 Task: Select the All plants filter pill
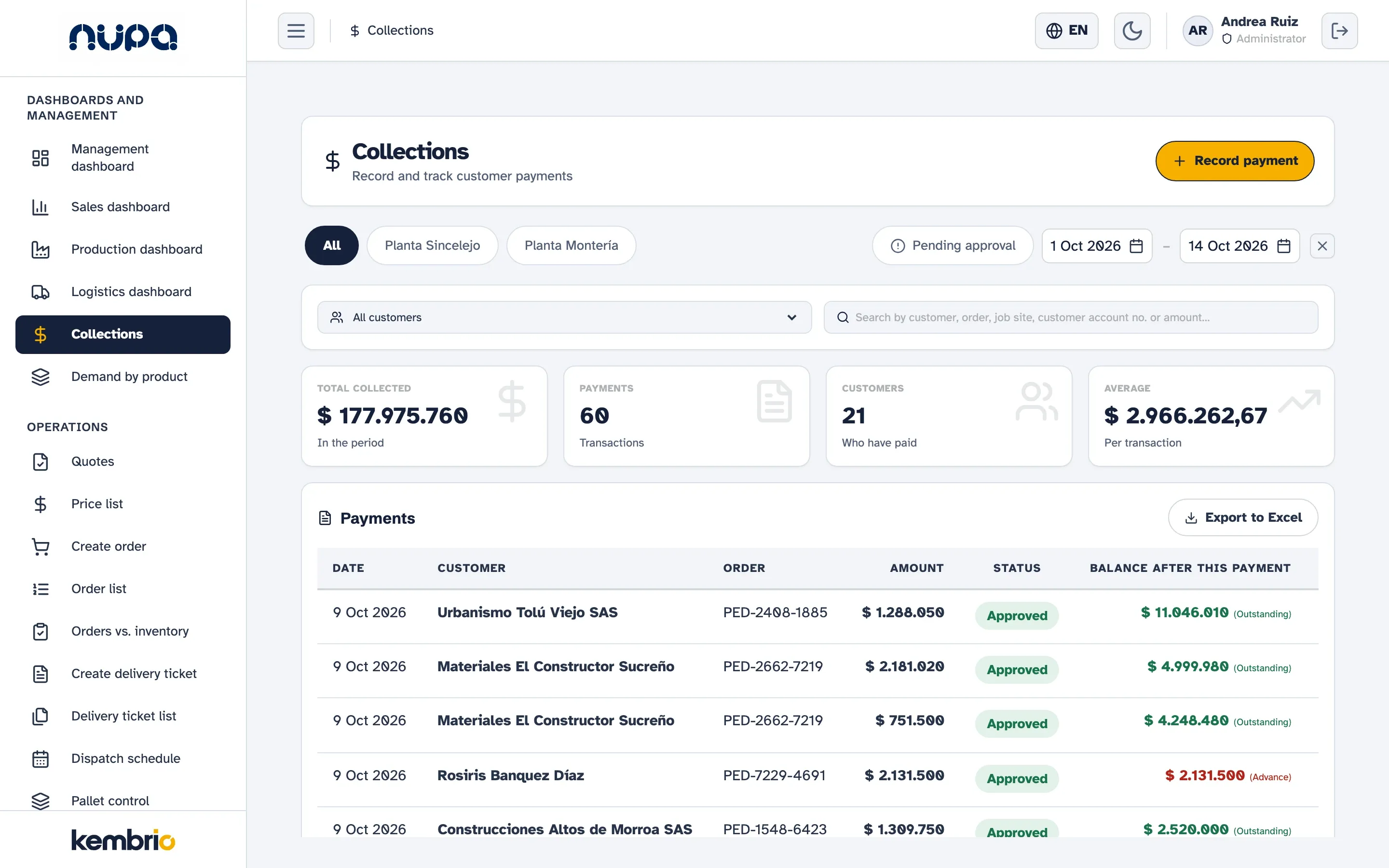point(331,245)
